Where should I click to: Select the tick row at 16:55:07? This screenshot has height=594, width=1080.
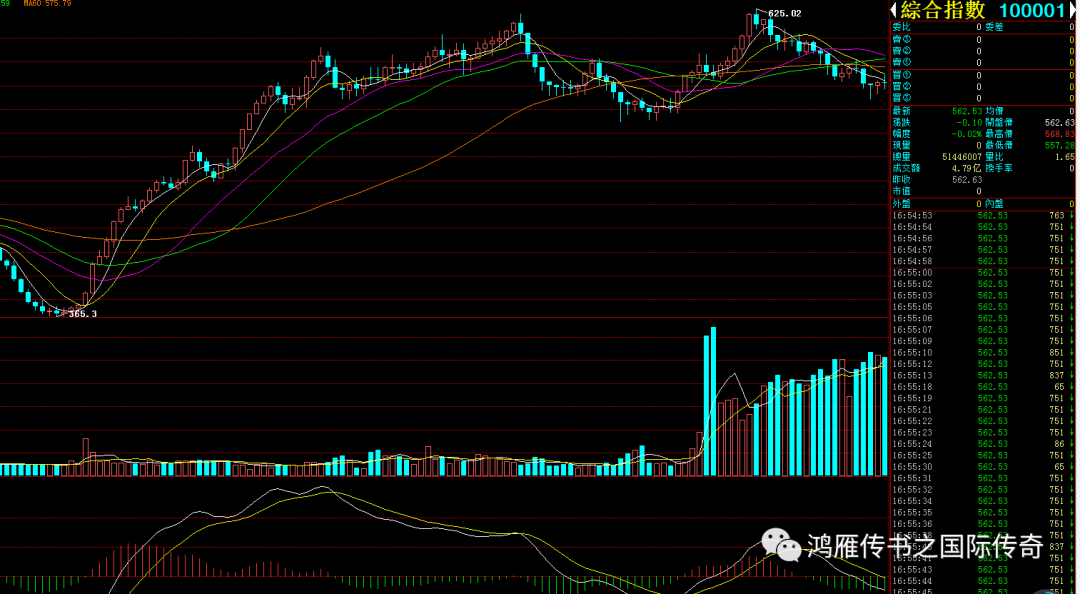[x=983, y=329]
